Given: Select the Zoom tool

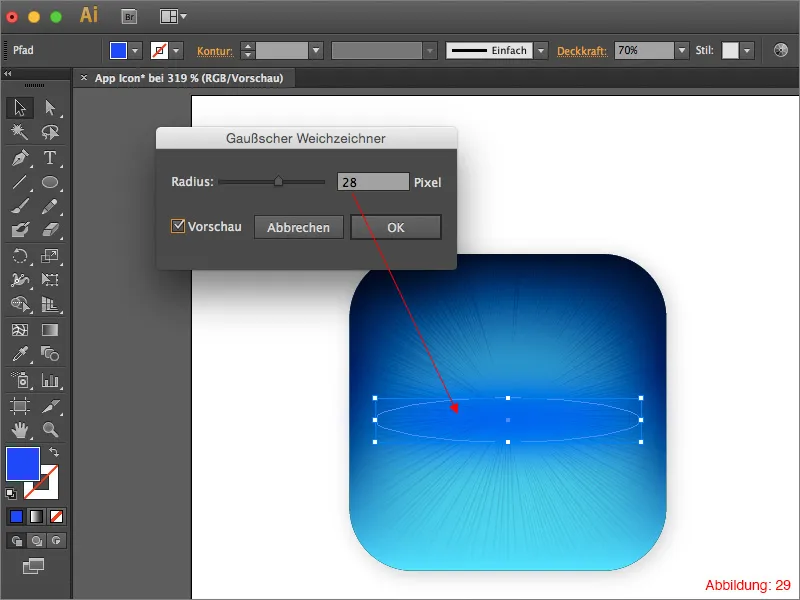Looking at the screenshot, I should coord(50,430).
